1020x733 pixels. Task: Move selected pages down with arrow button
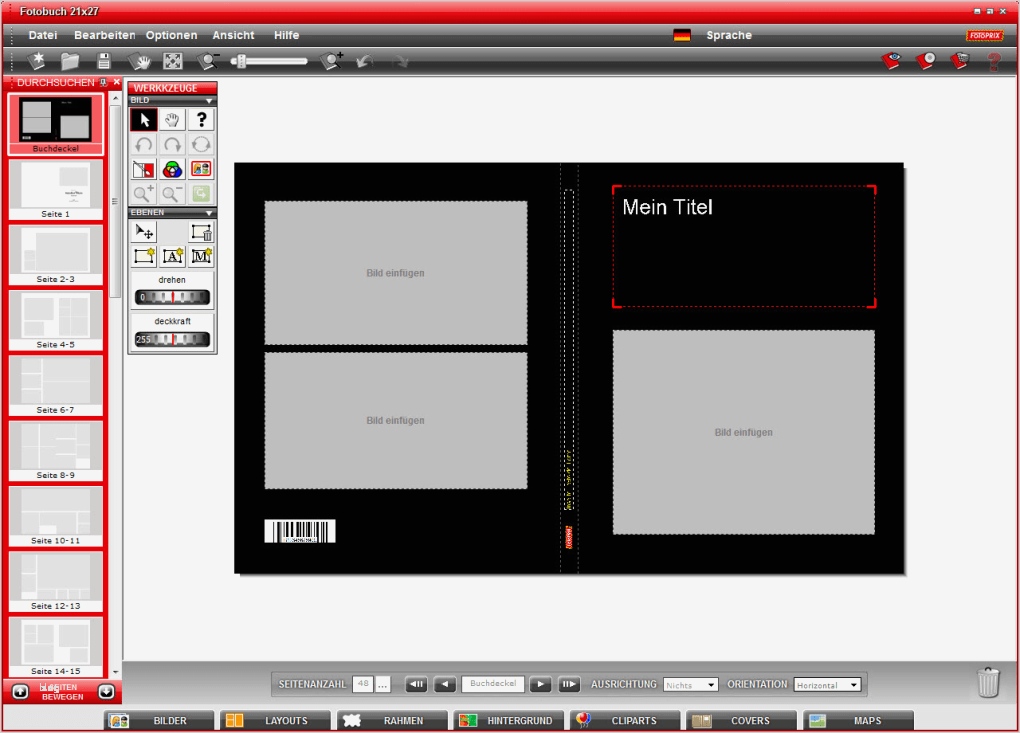coord(107,691)
